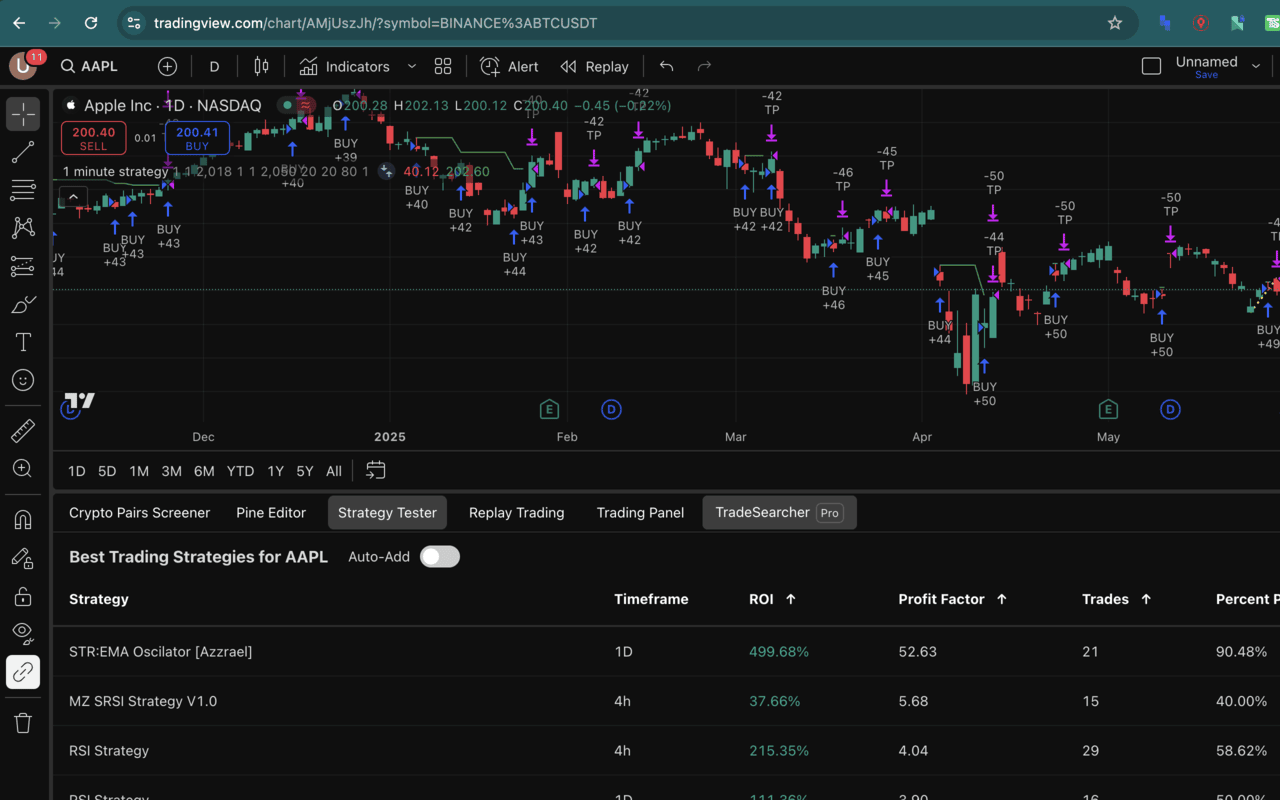Select the 5D date range
This screenshot has width=1280, height=800.
(107, 471)
